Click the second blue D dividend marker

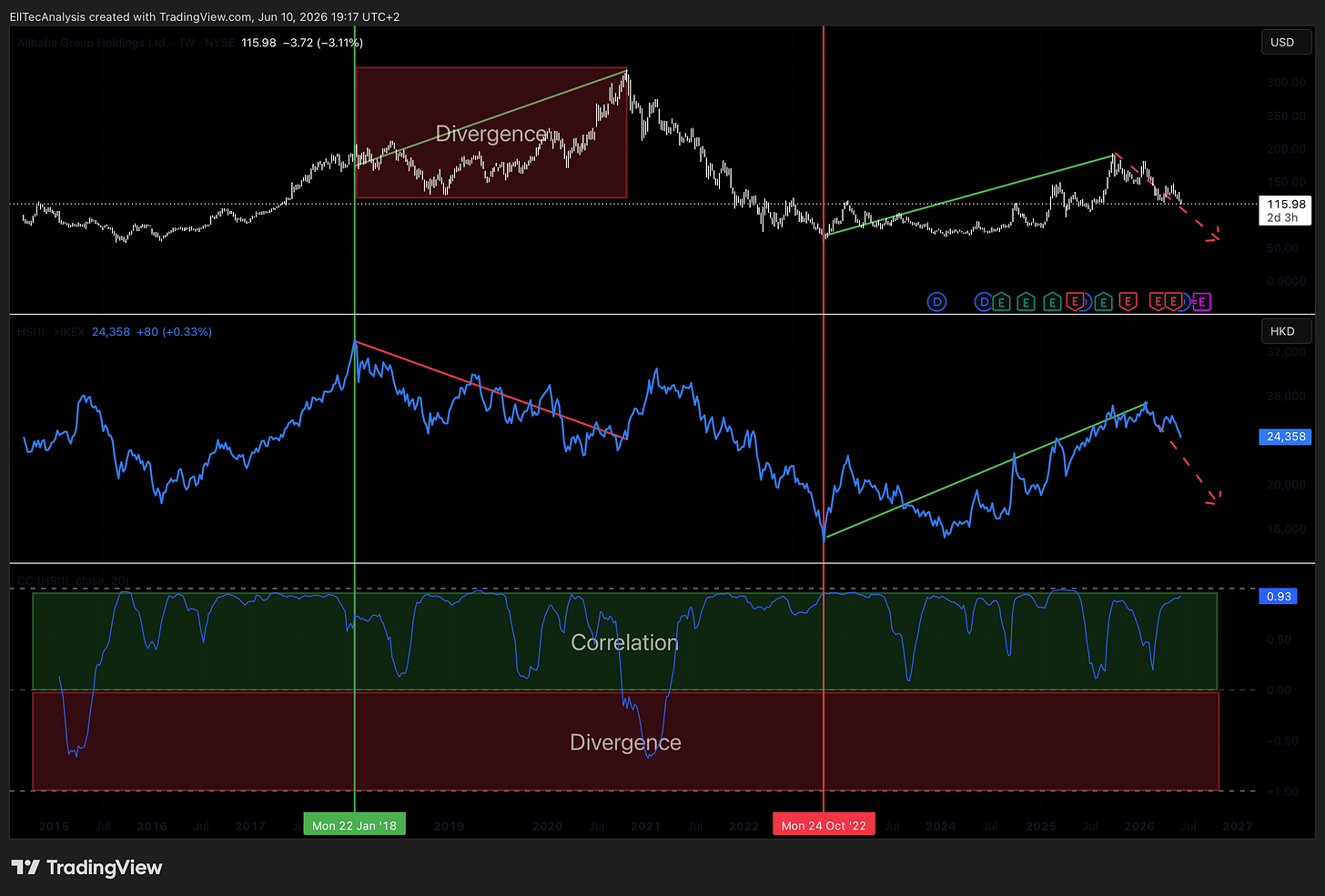click(983, 302)
